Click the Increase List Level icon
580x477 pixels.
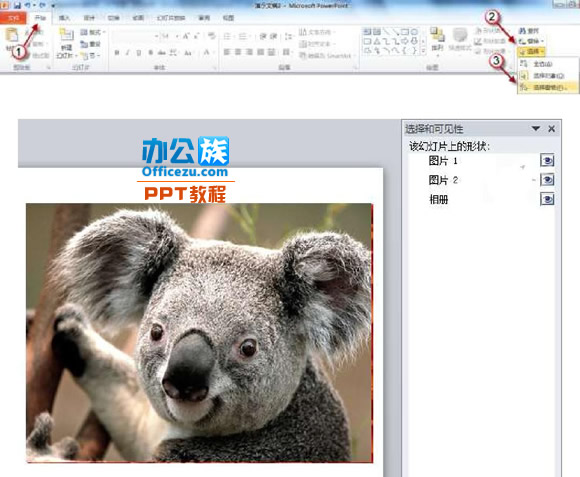(x=273, y=36)
